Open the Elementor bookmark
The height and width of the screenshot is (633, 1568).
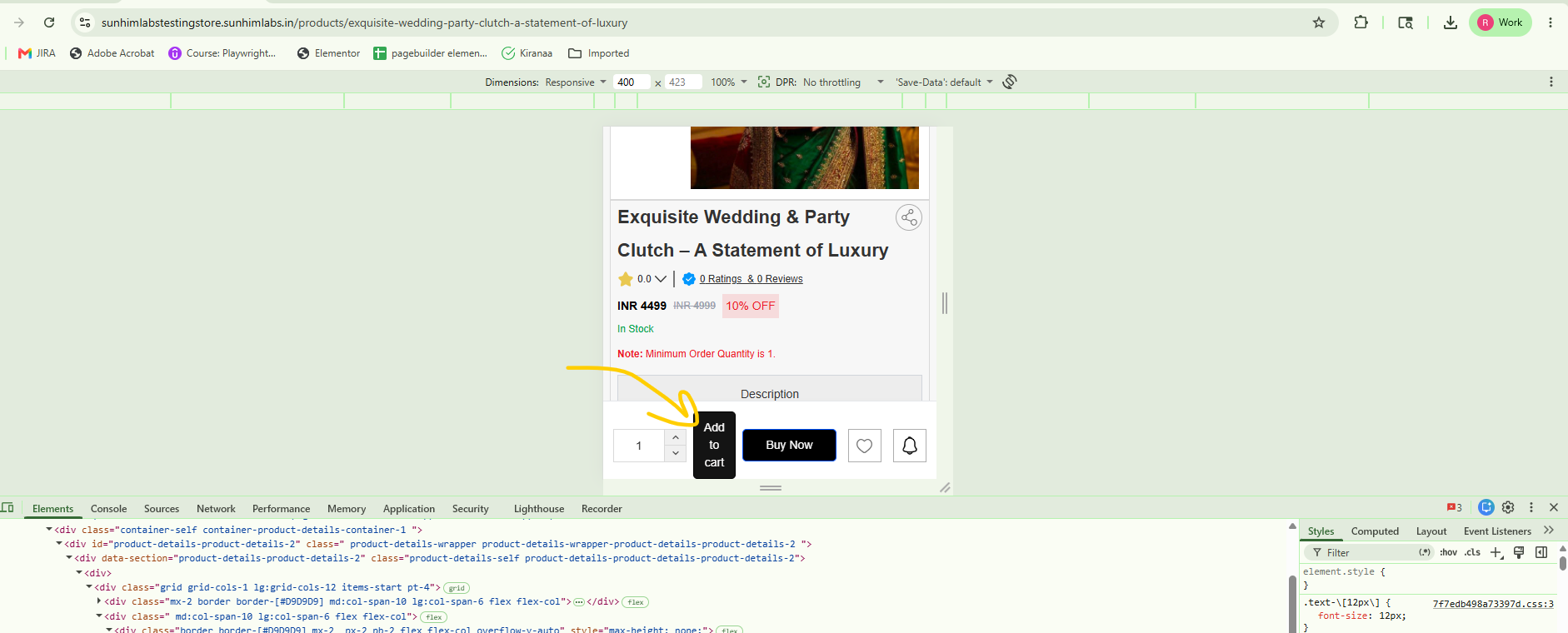point(328,53)
